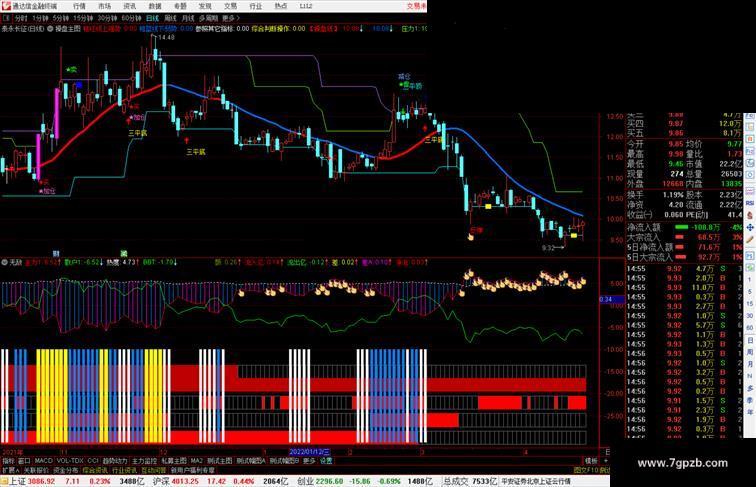
Task: Click the 上证 index in status bar
Action: pos(17,481)
